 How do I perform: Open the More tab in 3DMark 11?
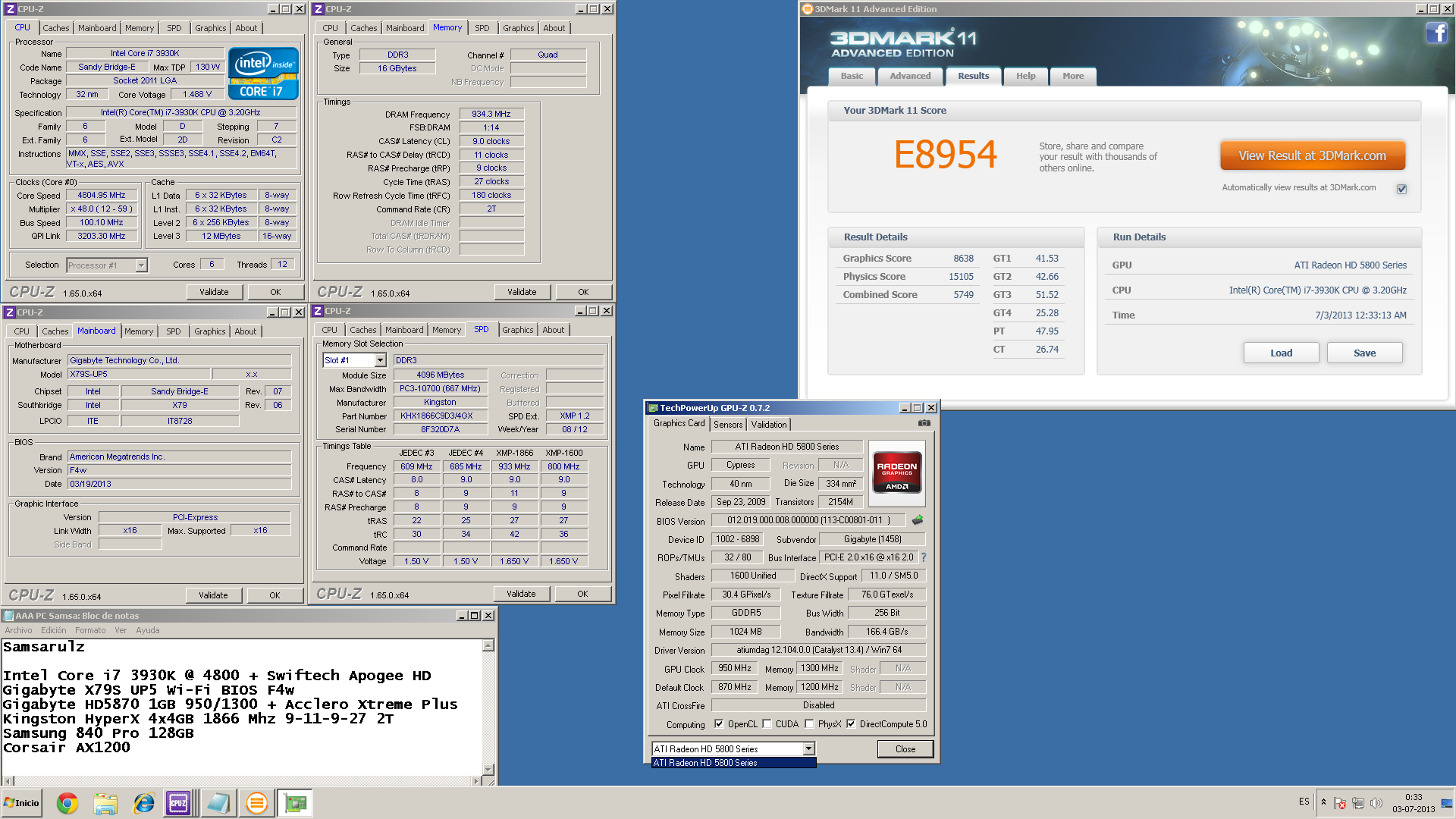[x=1073, y=76]
